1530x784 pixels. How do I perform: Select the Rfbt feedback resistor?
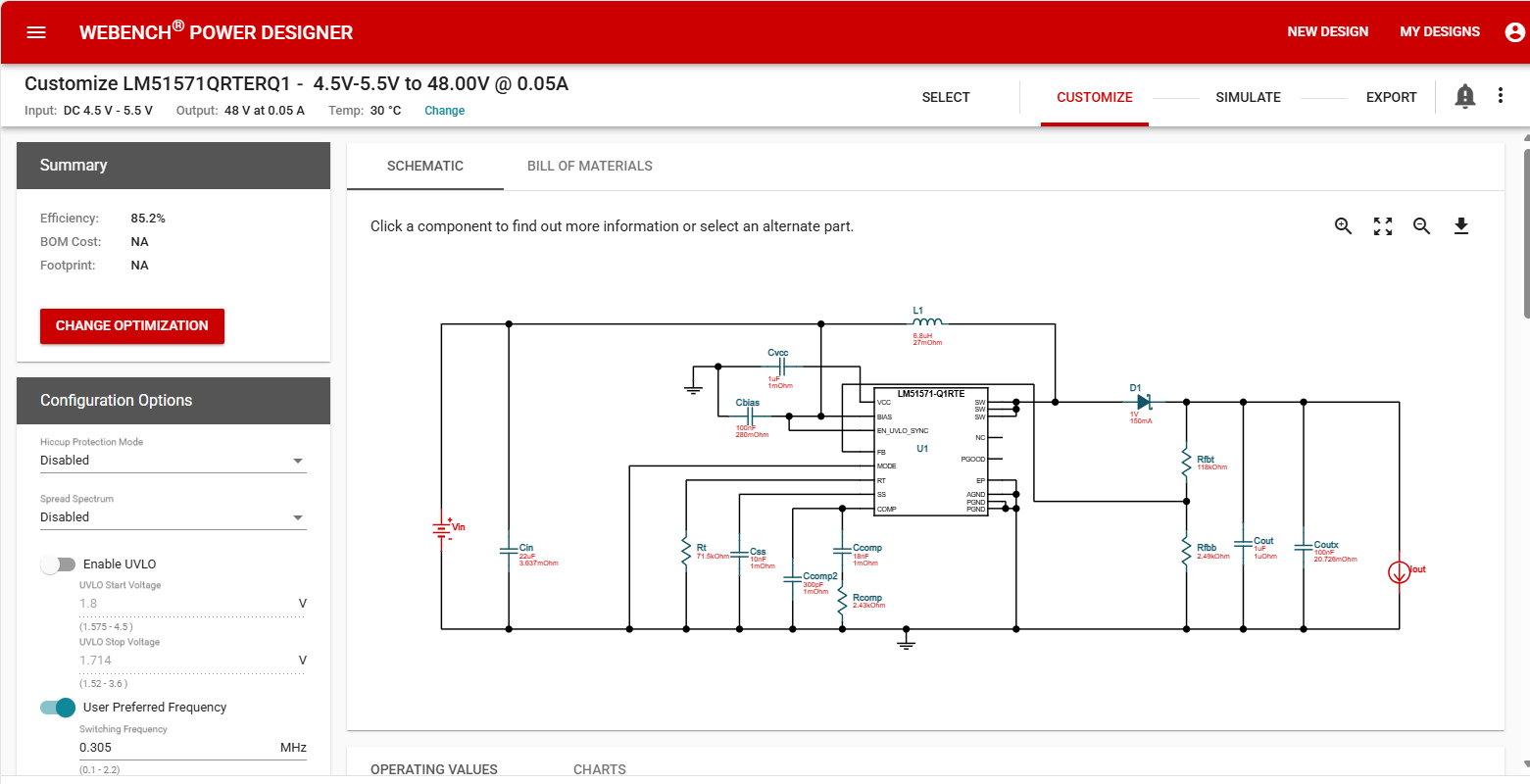click(1186, 463)
